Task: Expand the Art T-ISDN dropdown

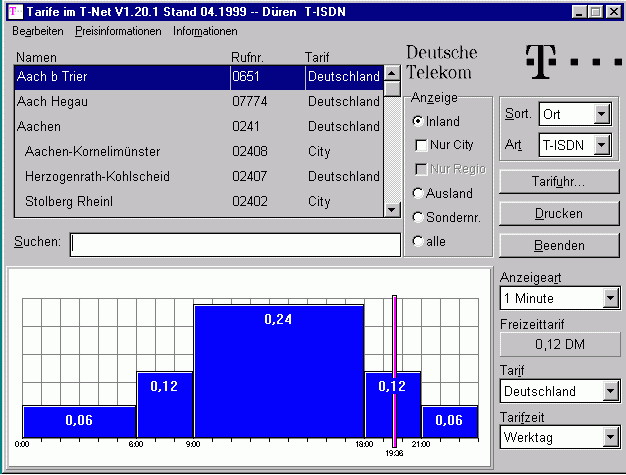Action: (600, 145)
